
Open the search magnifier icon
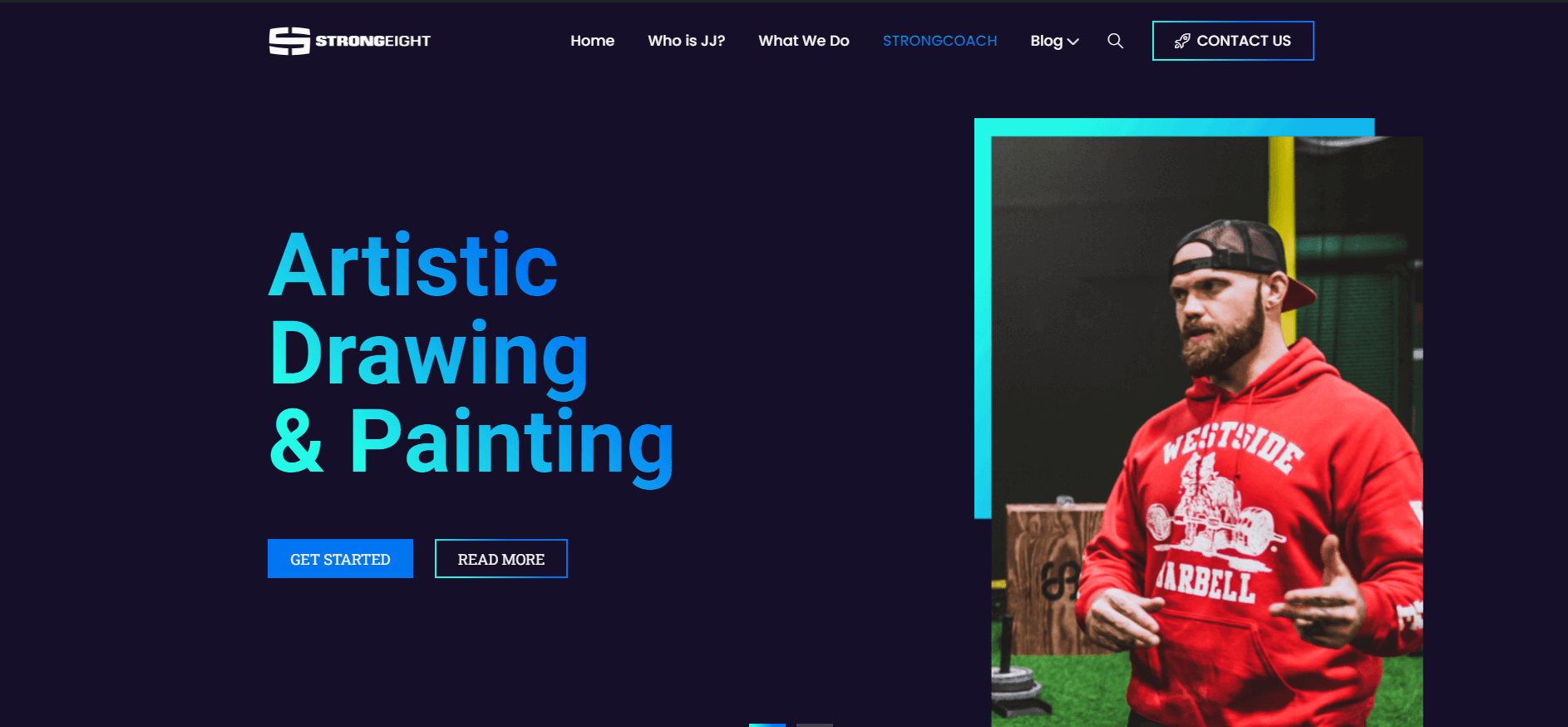click(1115, 41)
